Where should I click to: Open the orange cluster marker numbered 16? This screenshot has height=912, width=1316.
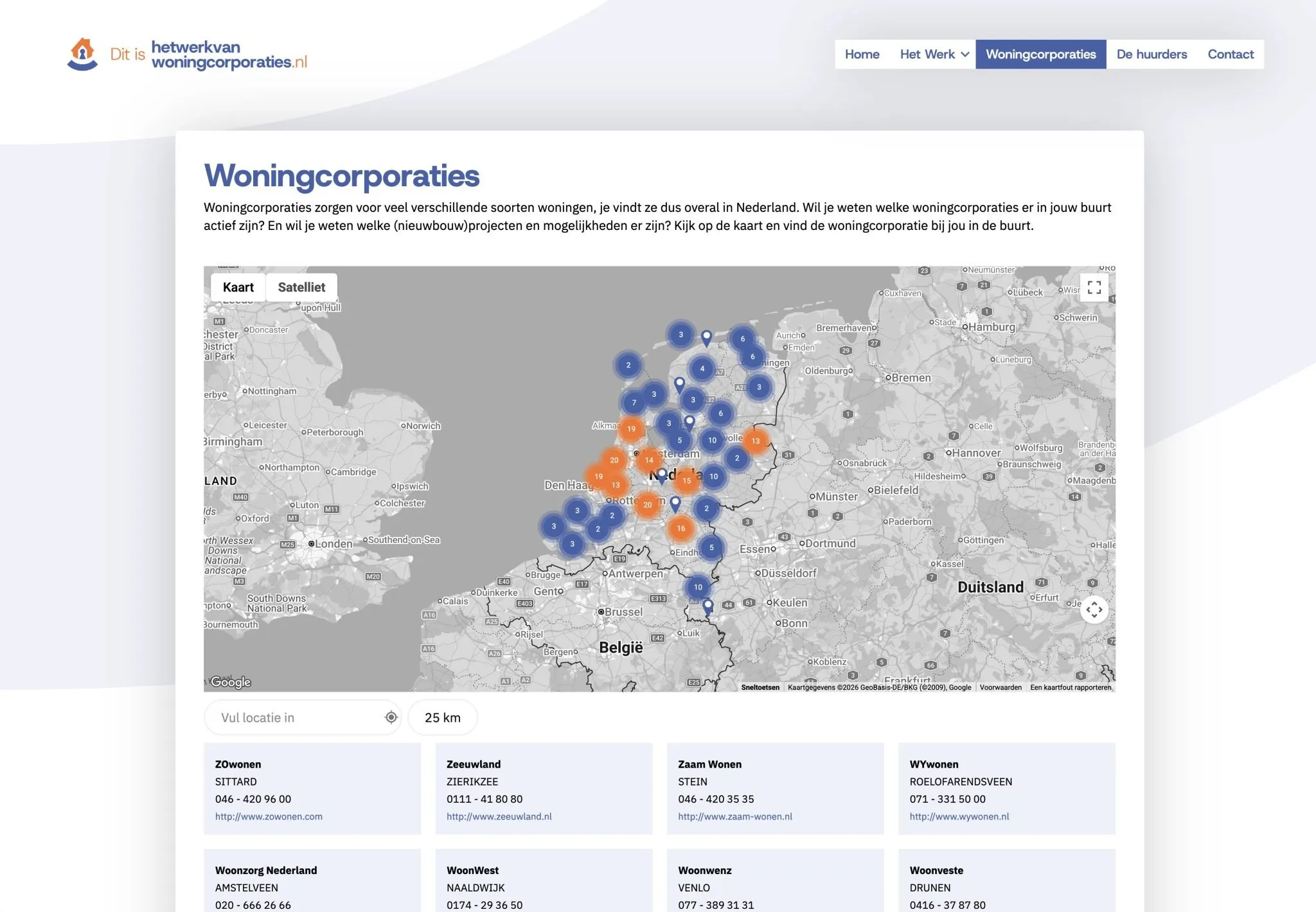681,529
